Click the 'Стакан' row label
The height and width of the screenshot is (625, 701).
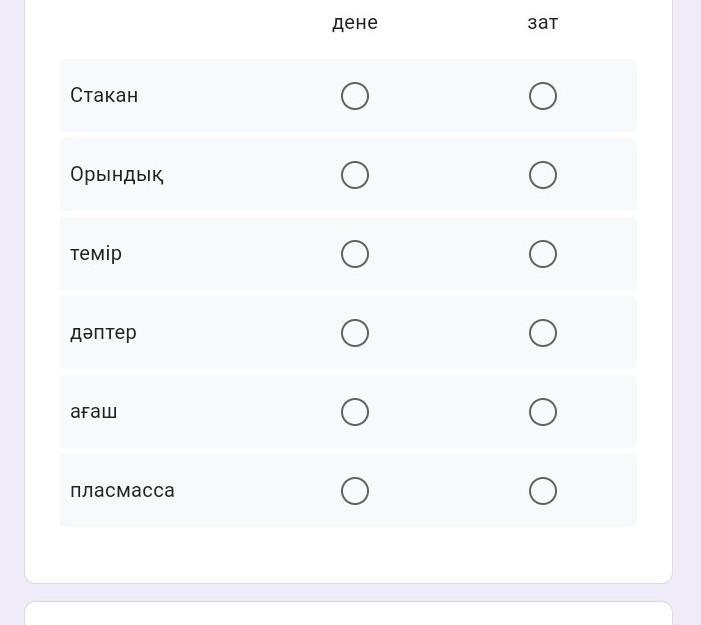coord(104,96)
